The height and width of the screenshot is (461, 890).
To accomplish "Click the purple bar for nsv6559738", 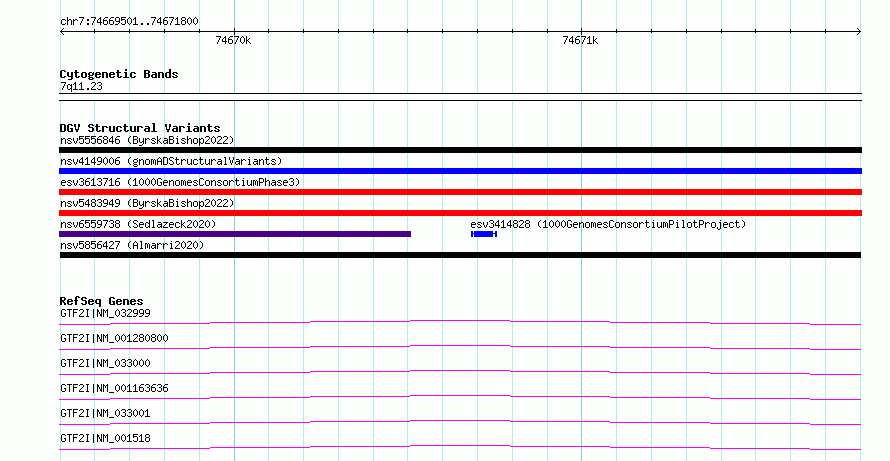I will click(x=235, y=234).
